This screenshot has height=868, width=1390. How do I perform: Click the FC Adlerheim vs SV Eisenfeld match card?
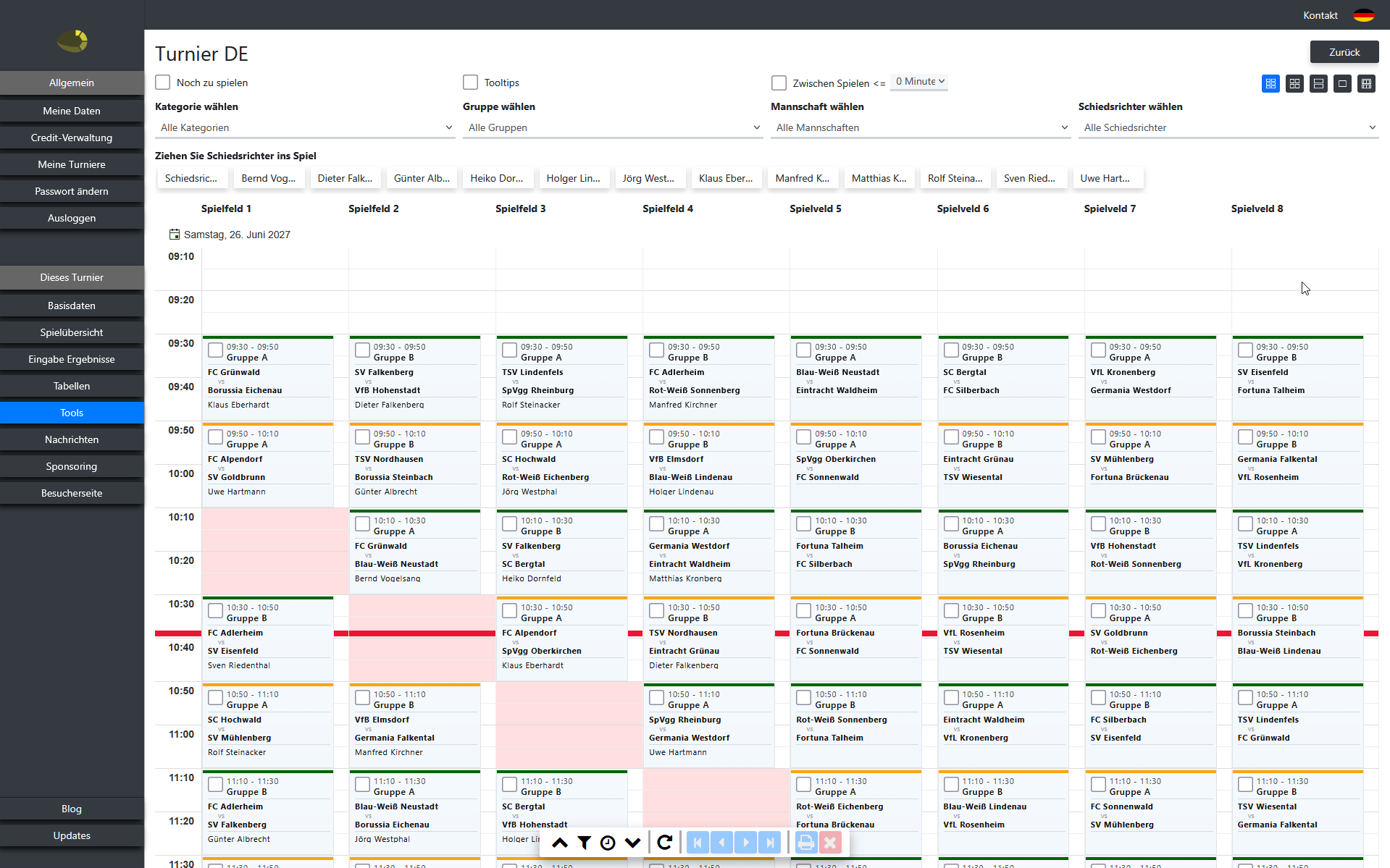click(268, 639)
